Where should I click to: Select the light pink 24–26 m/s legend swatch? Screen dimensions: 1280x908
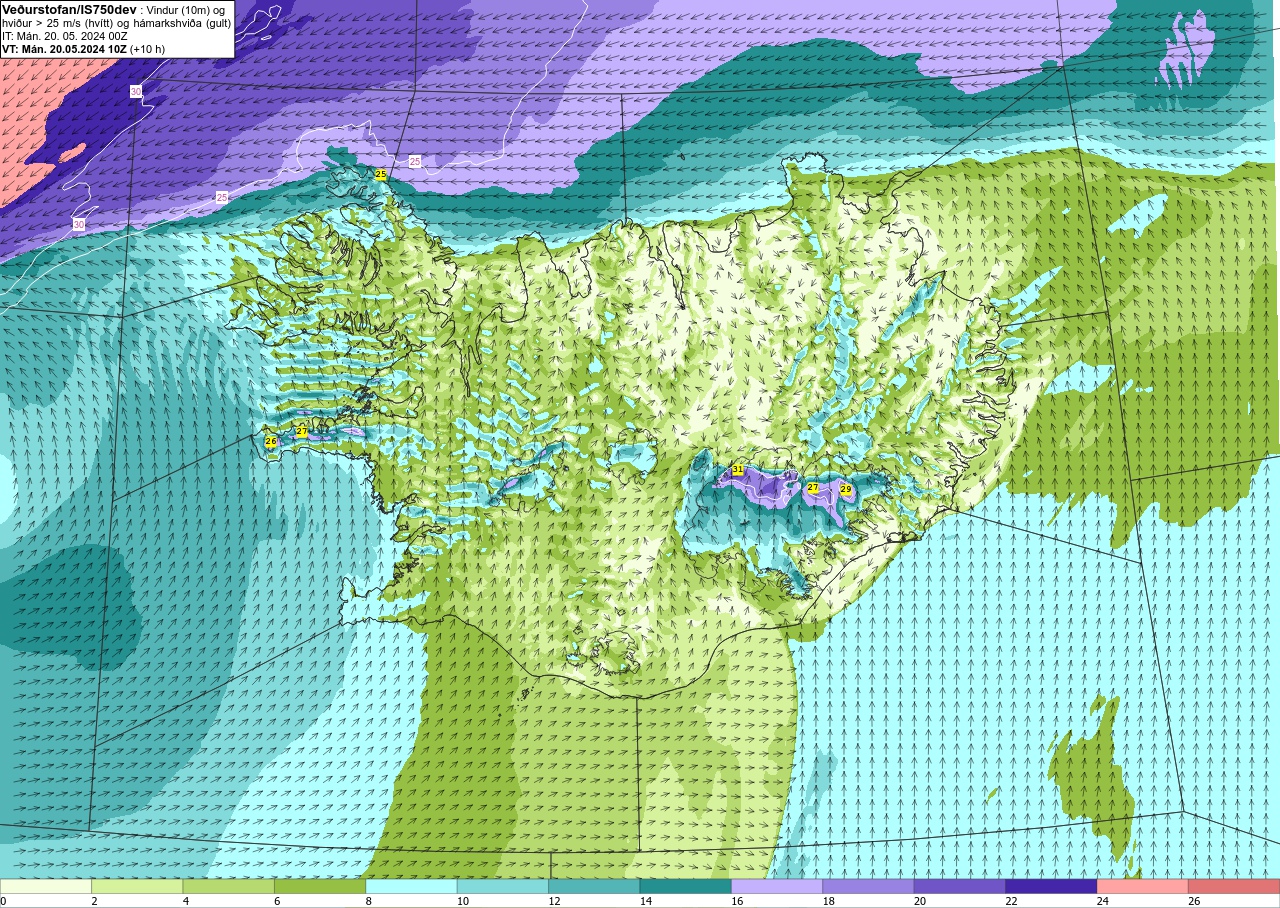(1142, 886)
